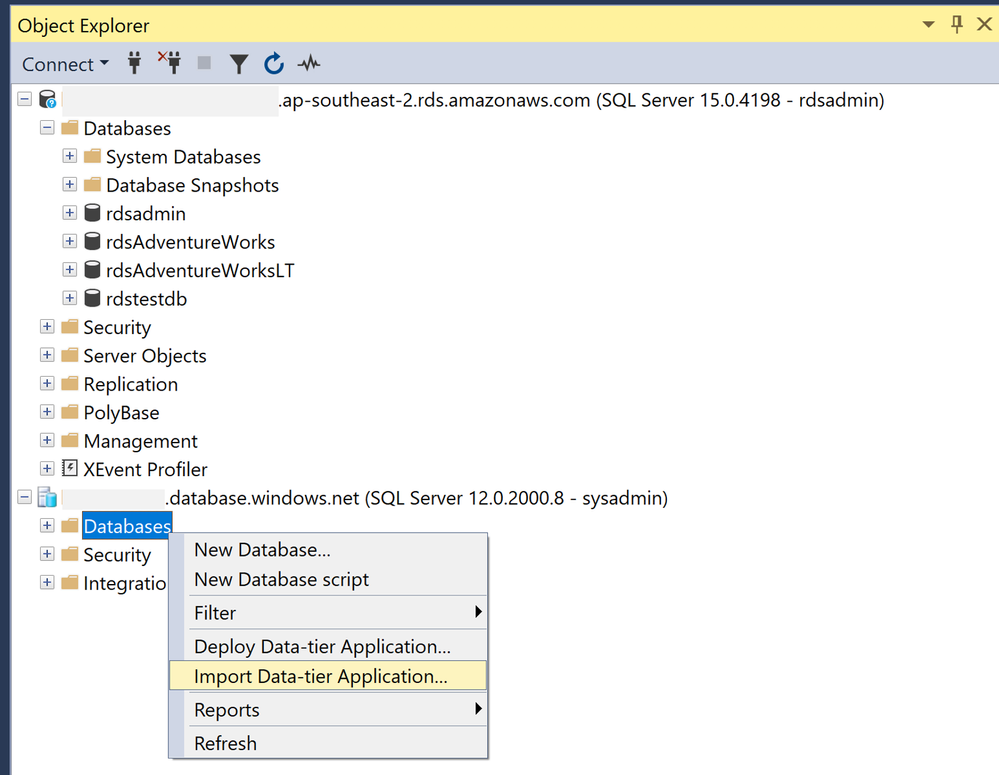
Task: Click the Stop square toolbar icon
Action: (204, 62)
